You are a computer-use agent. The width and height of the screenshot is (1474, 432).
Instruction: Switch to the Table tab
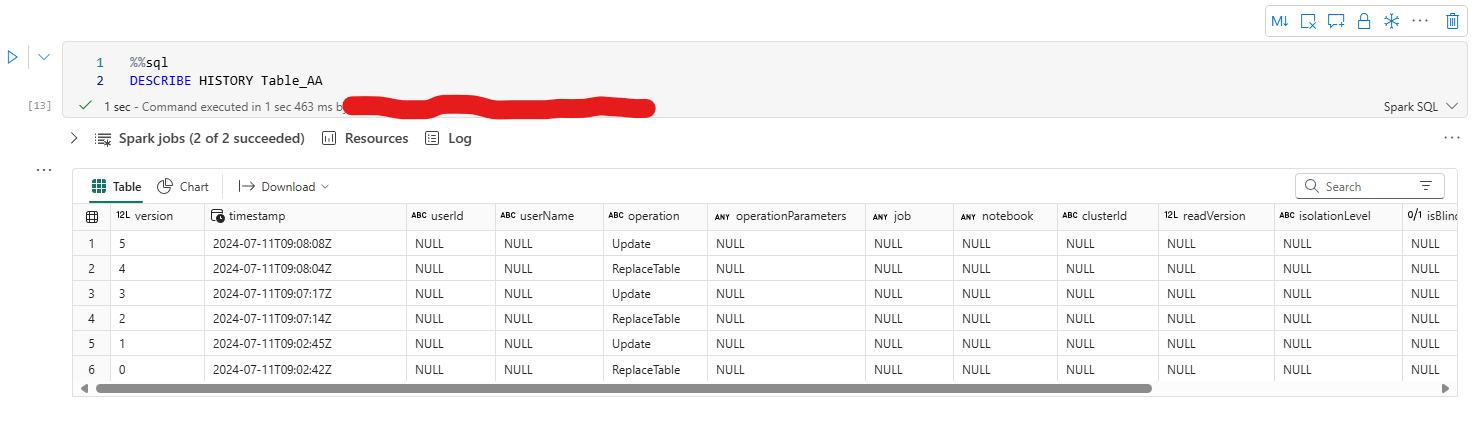click(116, 187)
